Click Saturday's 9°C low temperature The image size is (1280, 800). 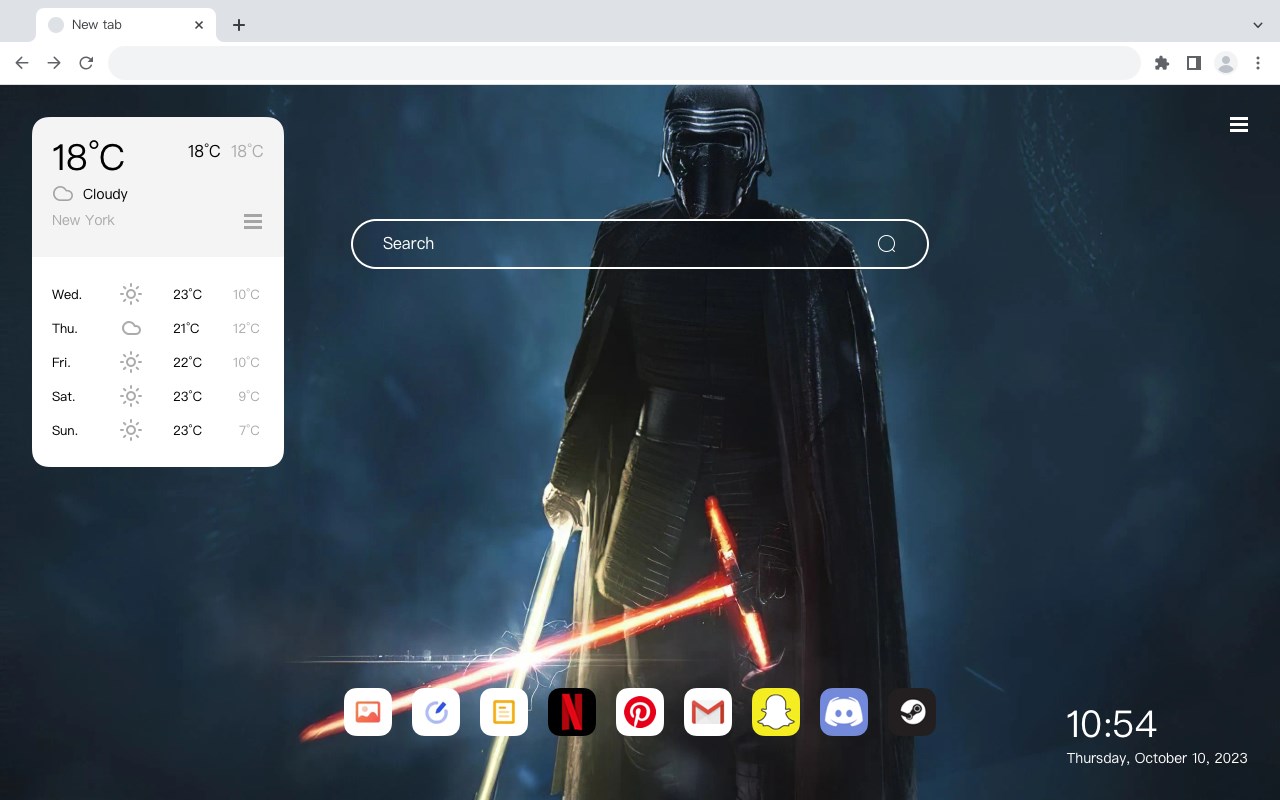(x=249, y=397)
